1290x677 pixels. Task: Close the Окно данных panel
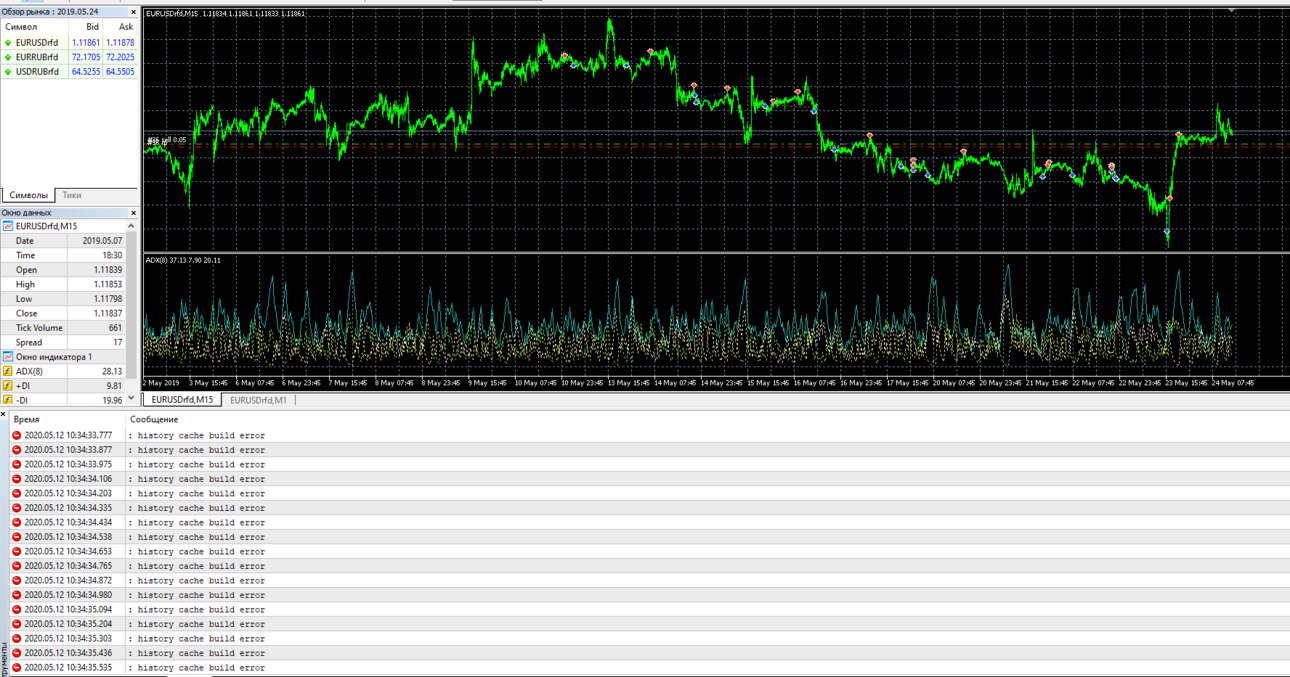click(133, 213)
